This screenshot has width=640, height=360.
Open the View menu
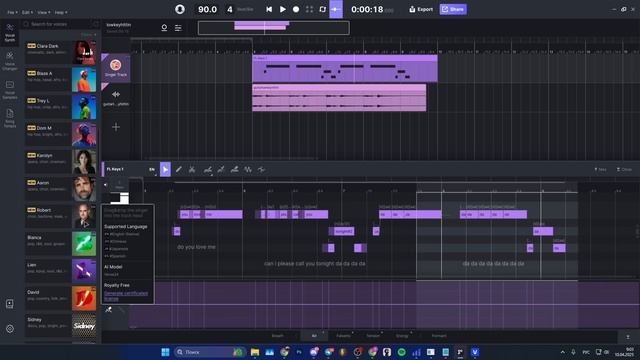click(x=44, y=12)
